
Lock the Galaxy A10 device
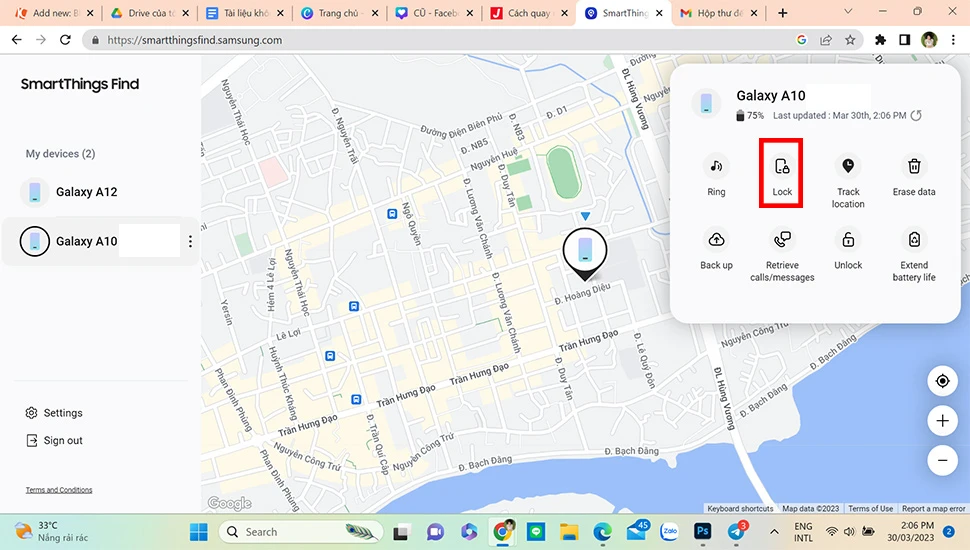(782, 176)
